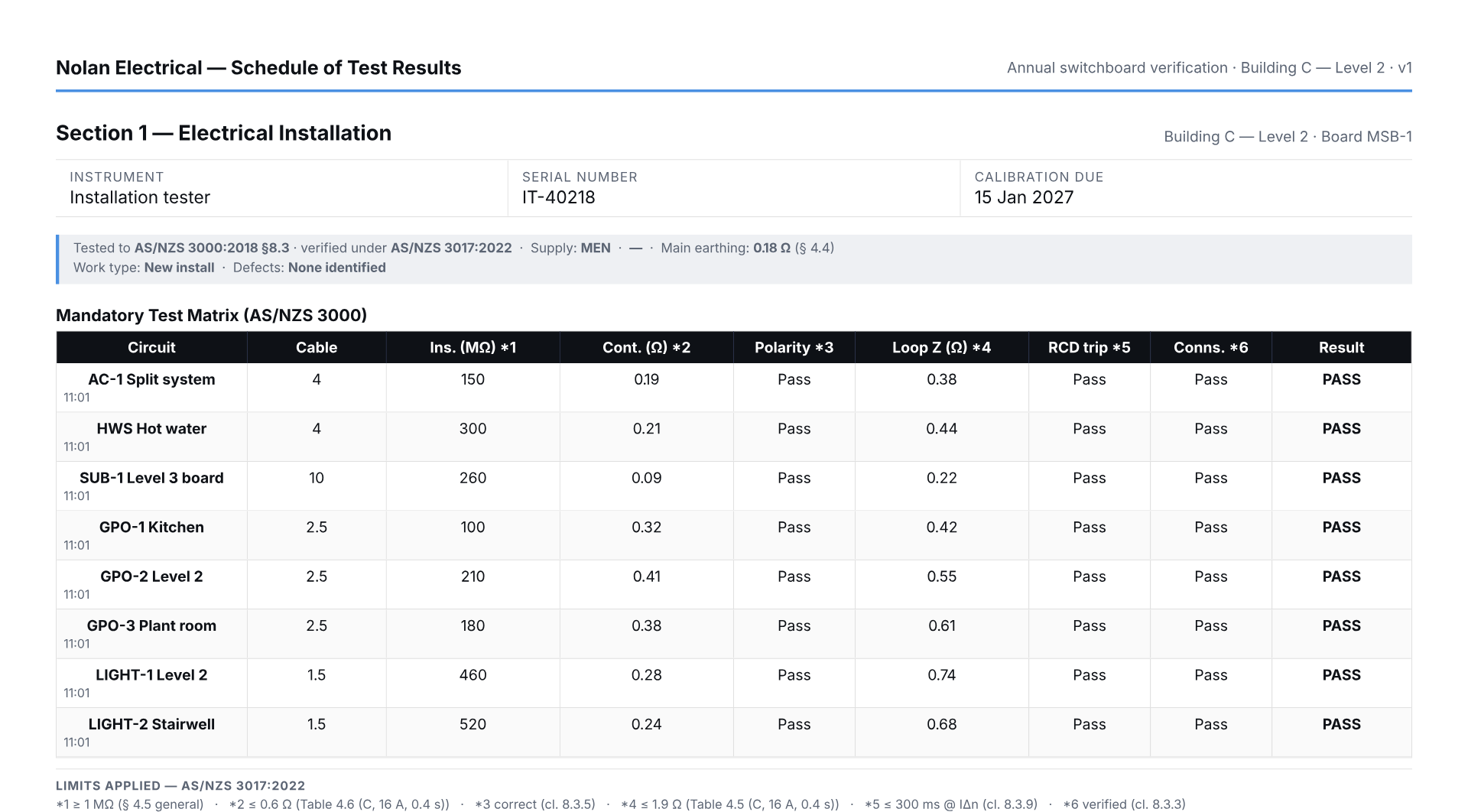
Task: Select the 'GPO-2 Level 2' circuit name
Action: click(x=151, y=577)
